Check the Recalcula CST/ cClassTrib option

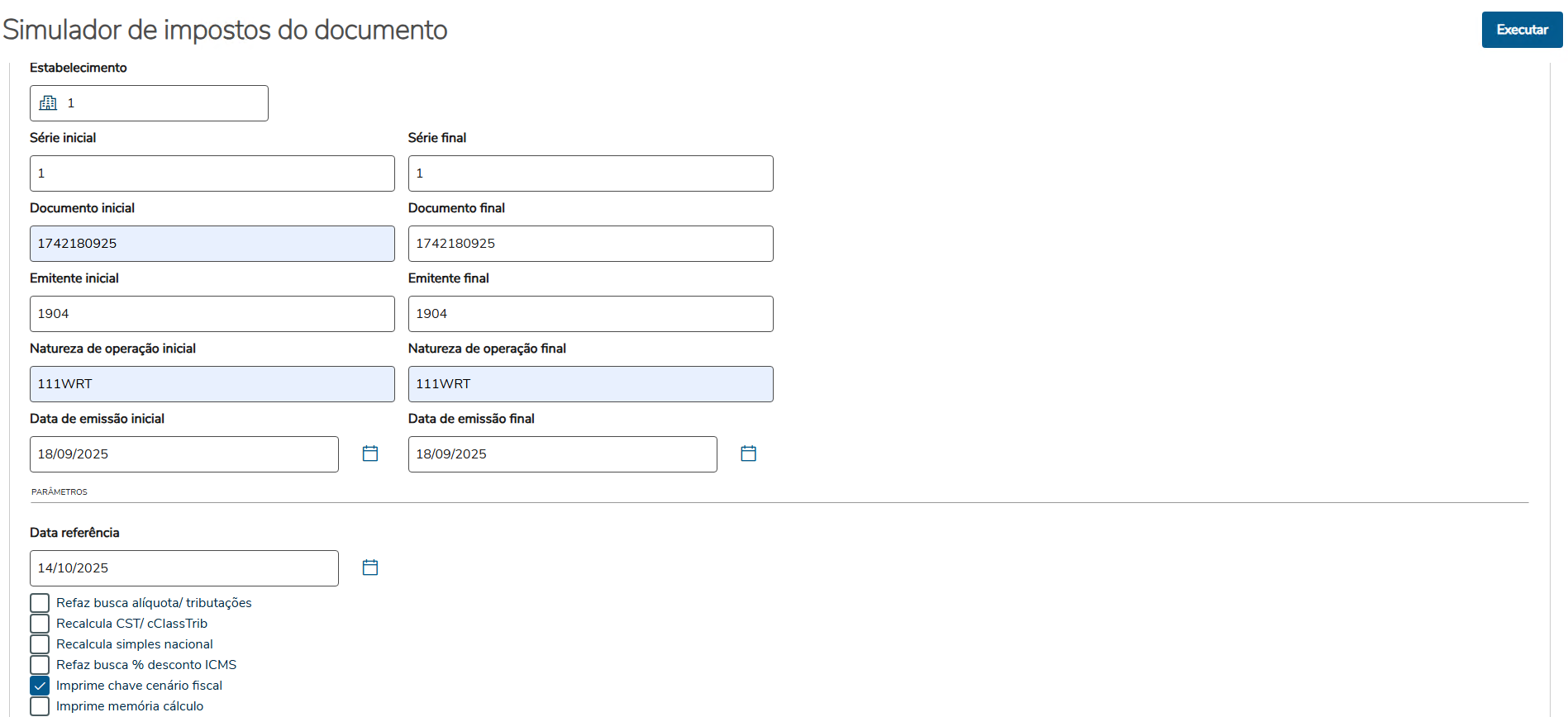(40, 624)
